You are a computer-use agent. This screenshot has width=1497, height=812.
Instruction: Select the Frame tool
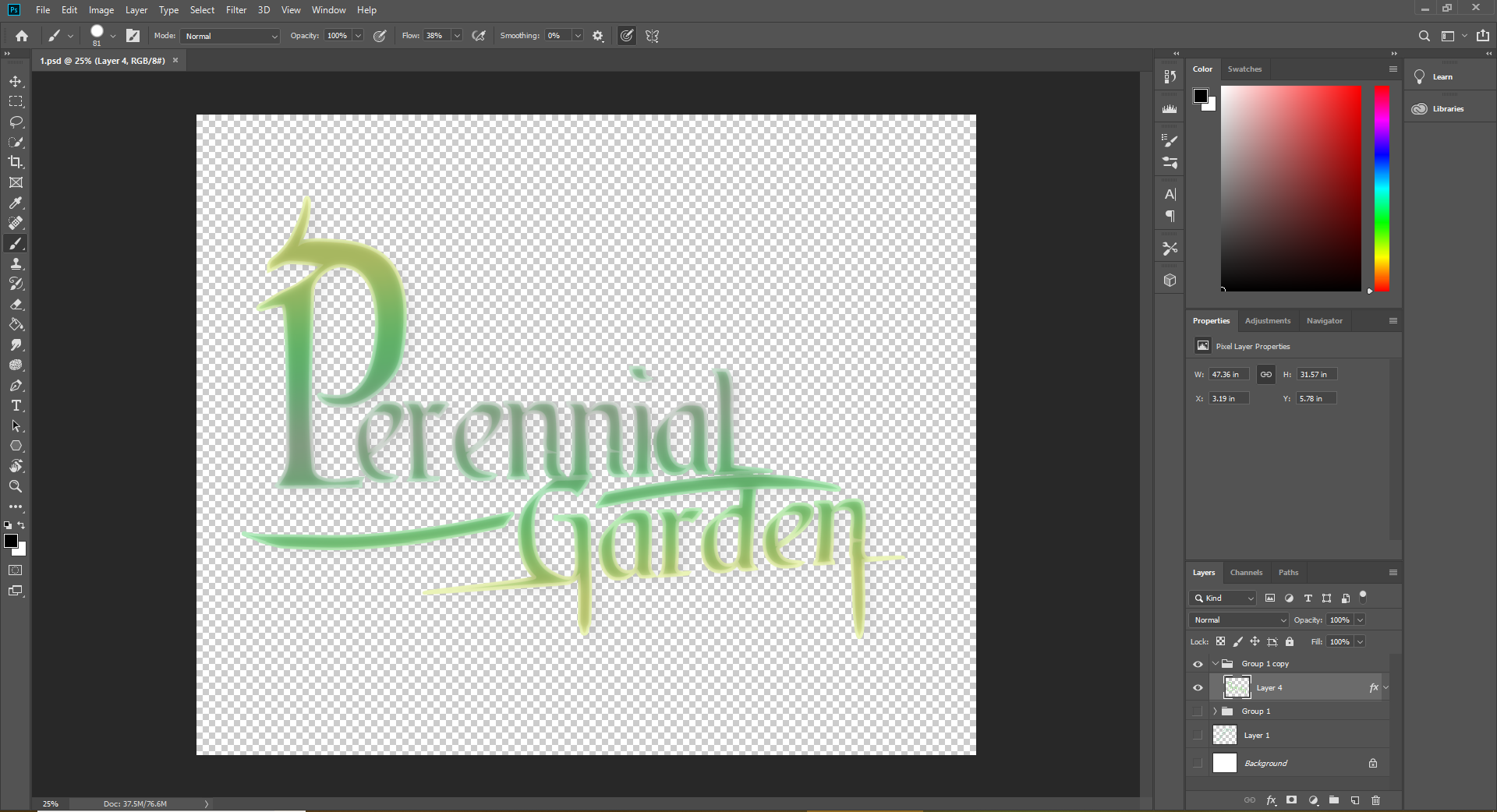[16, 182]
